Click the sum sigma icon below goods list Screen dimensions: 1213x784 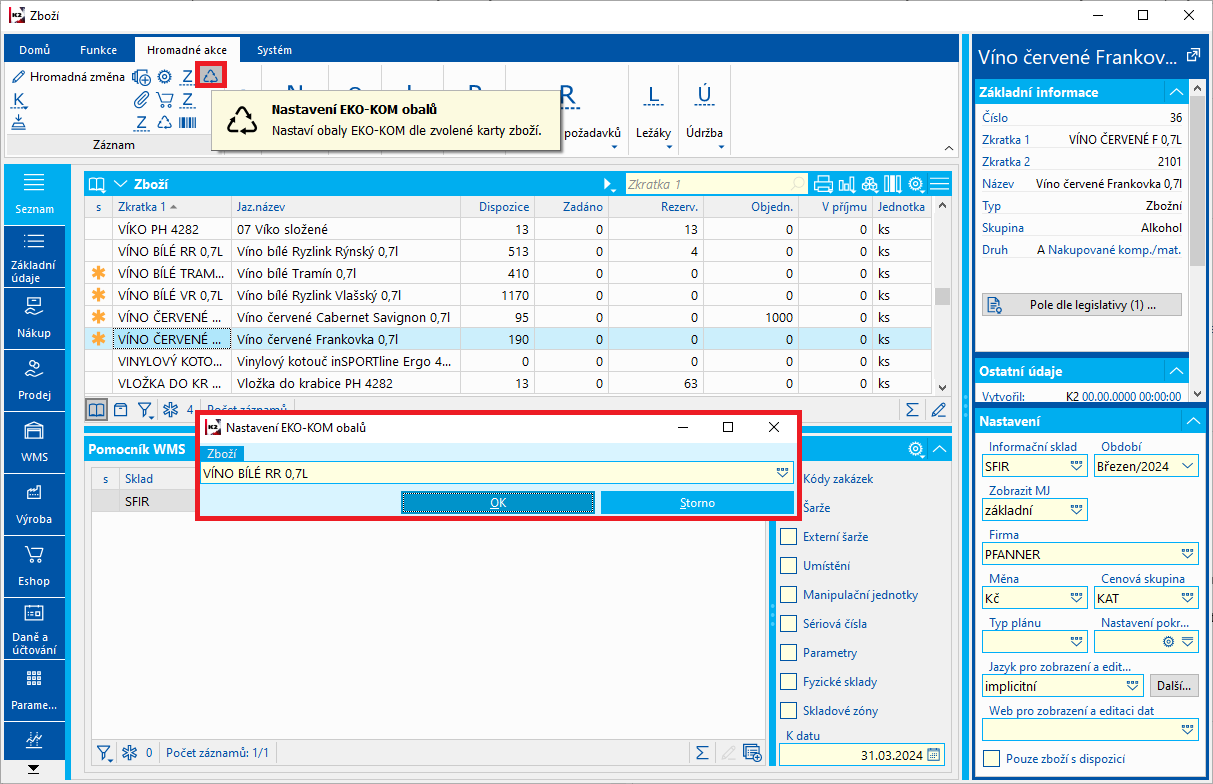click(x=912, y=409)
